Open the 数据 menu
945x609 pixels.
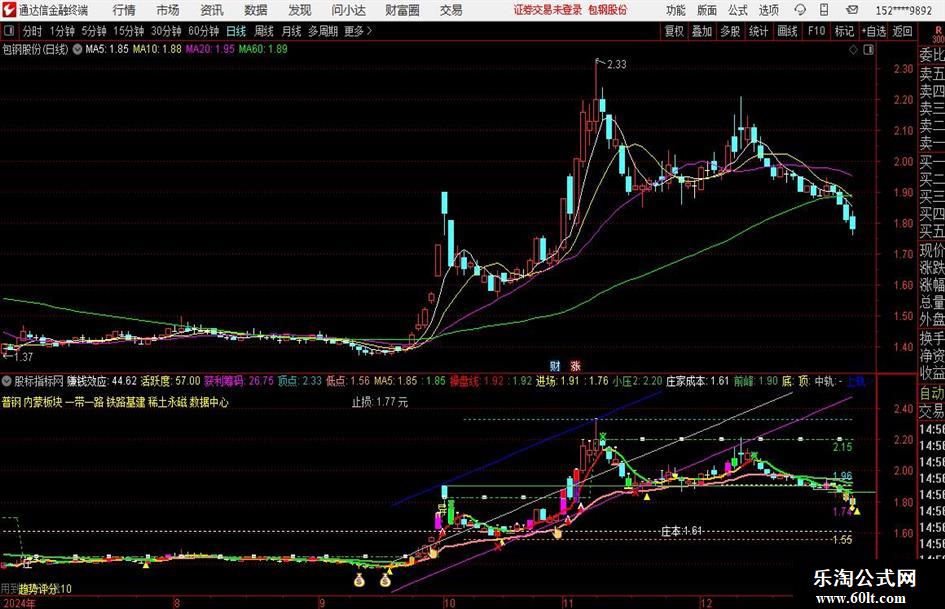(x=256, y=10)
